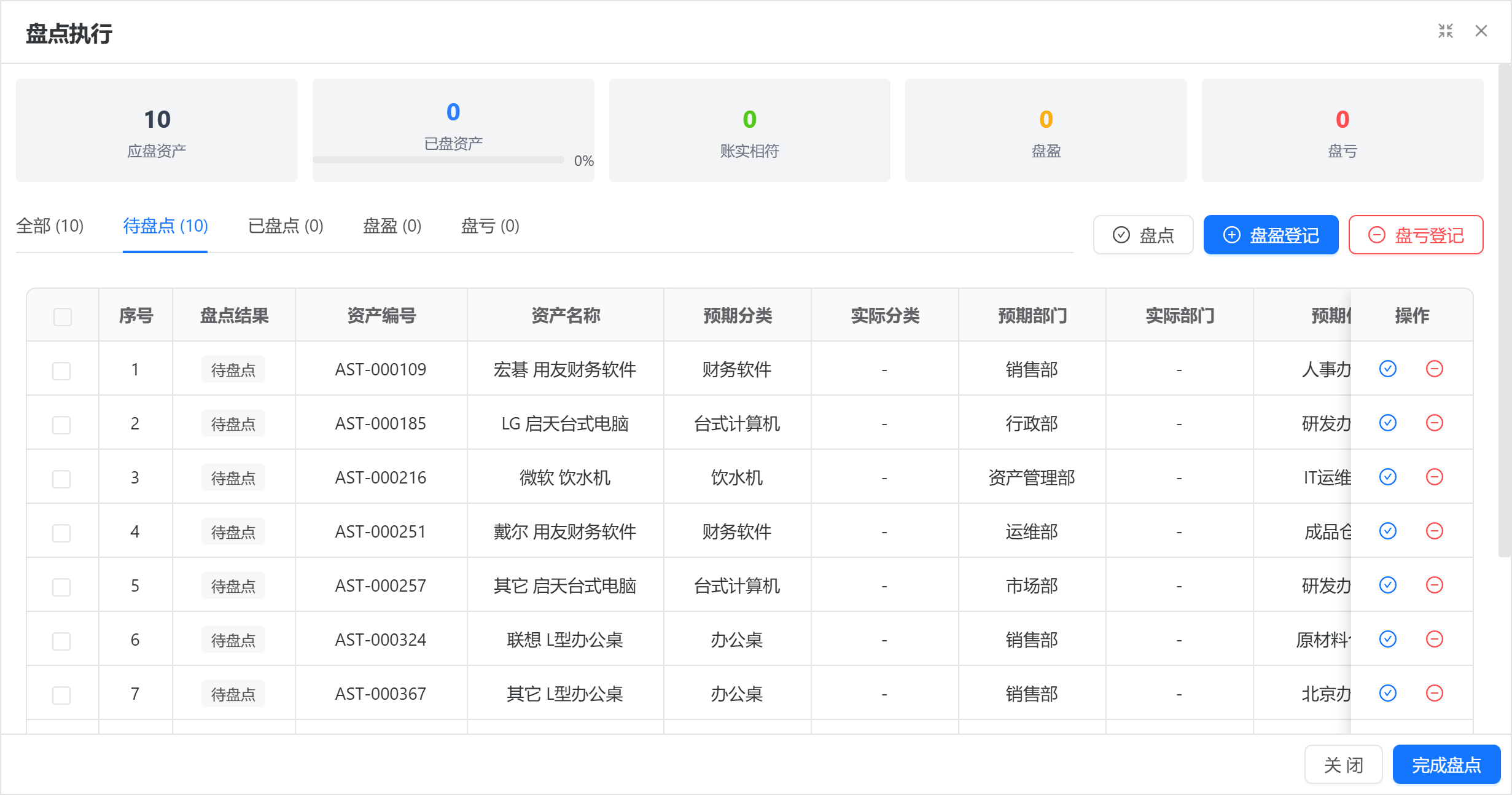Click the 市场部 department cell
Viewport: 1512px width, 795px height.
pyautogui.click(x=1032, y=585)
